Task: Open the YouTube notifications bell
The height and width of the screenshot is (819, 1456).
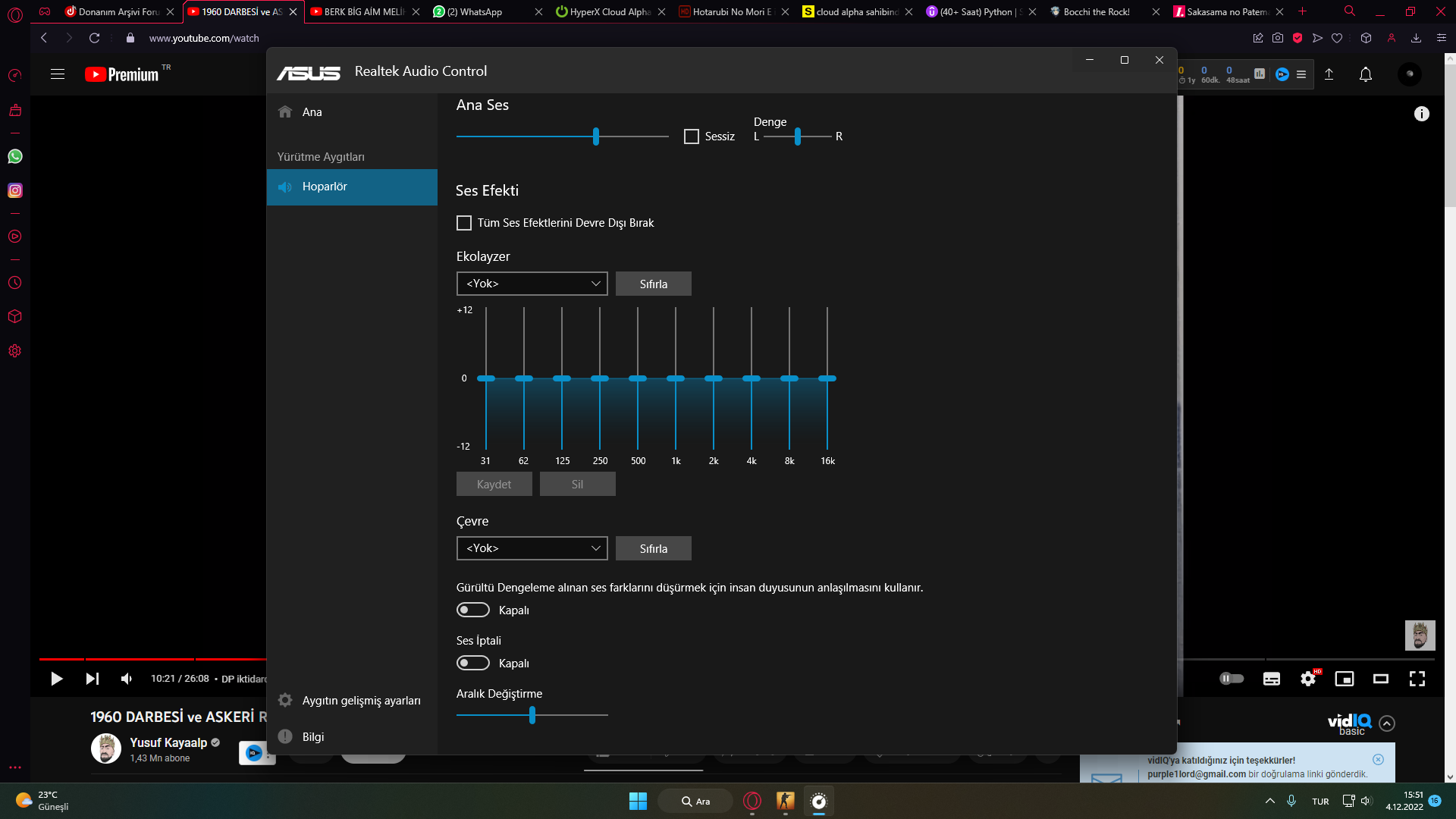Action: (1365, 74)
